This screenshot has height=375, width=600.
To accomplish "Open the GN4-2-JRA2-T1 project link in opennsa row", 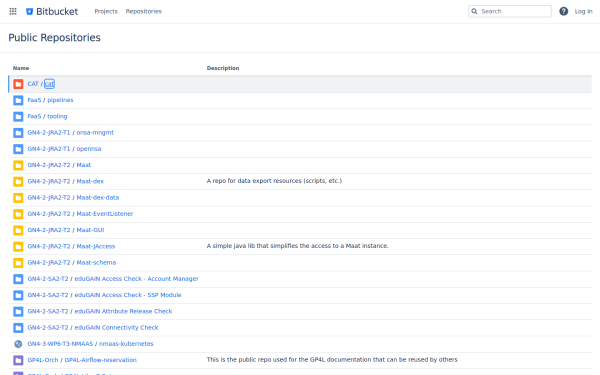I will pos(49,149).
